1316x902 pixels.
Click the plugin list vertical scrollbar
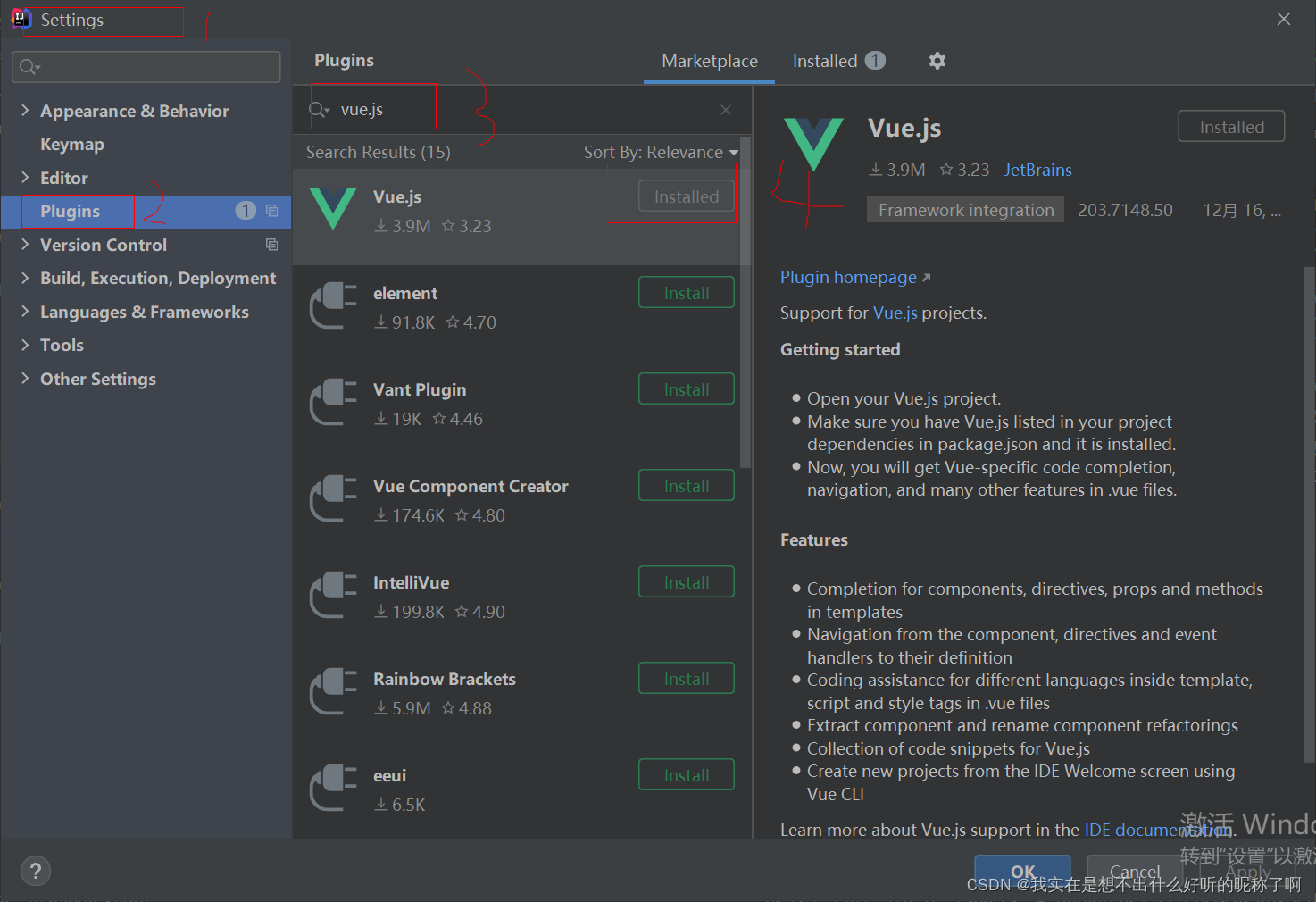745,304
